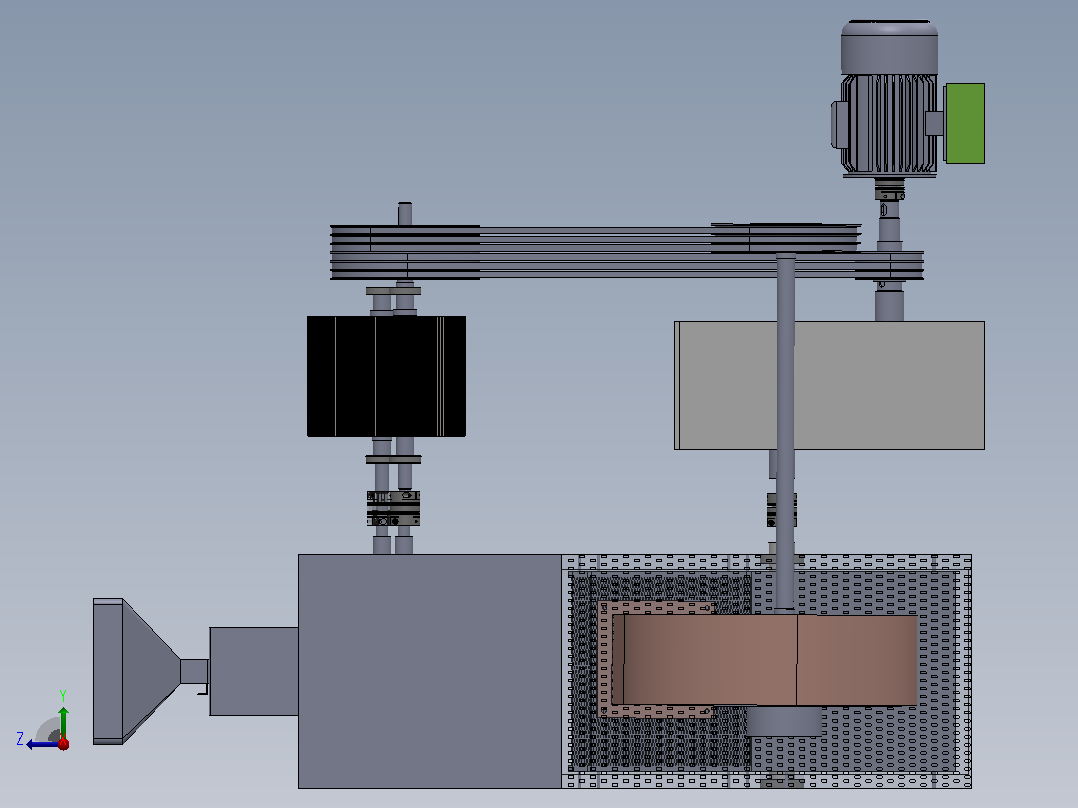This screenshot has height=808, width=1078.
Task: Select the gray cylinder beneath the brown block
Action: pos(784,721)
